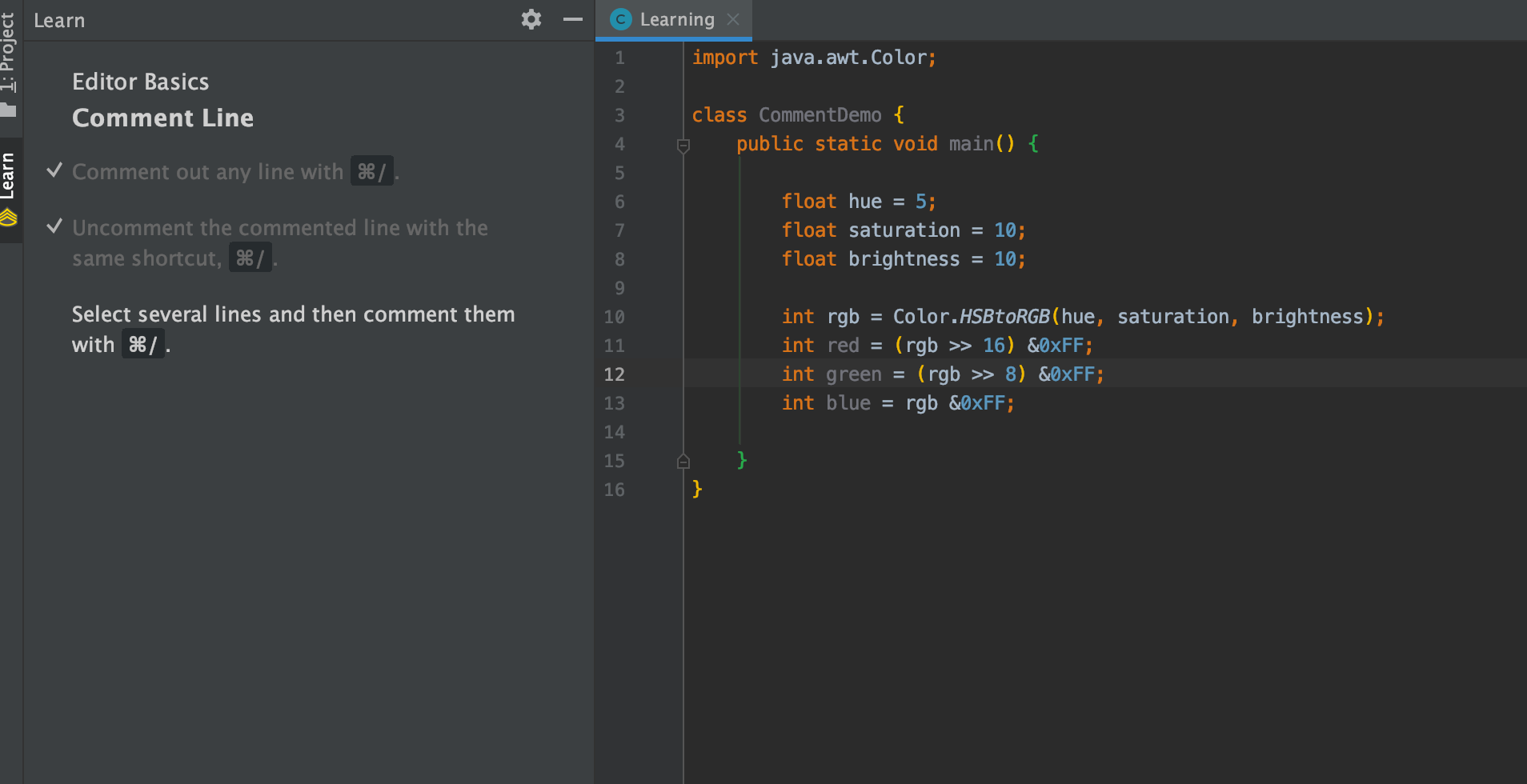Collapse main method using fold marker on line 4
1527x784 pixels.
(683, 146)
